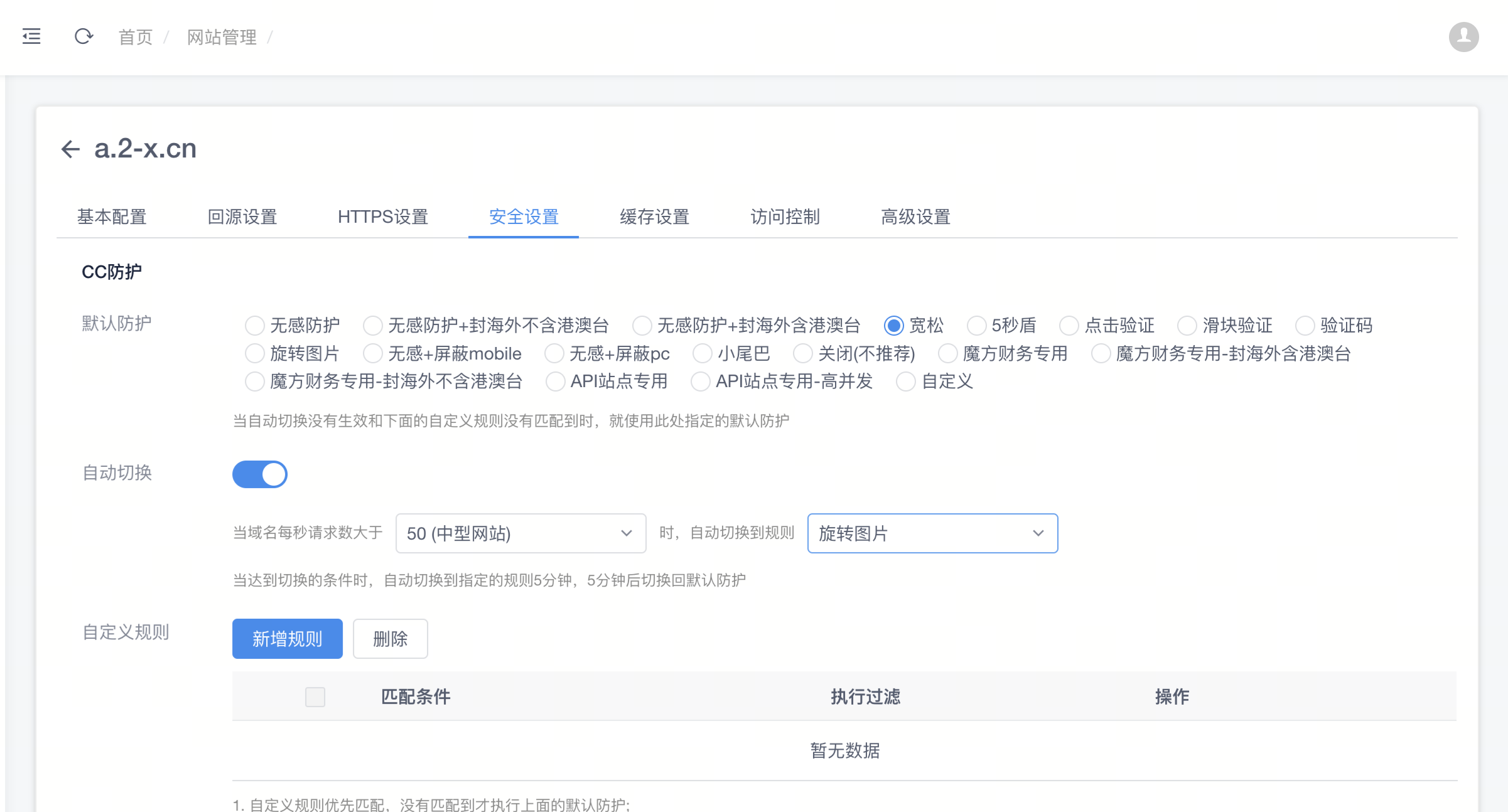
Task: Click the page refresh icon
Action: point(84,36)
